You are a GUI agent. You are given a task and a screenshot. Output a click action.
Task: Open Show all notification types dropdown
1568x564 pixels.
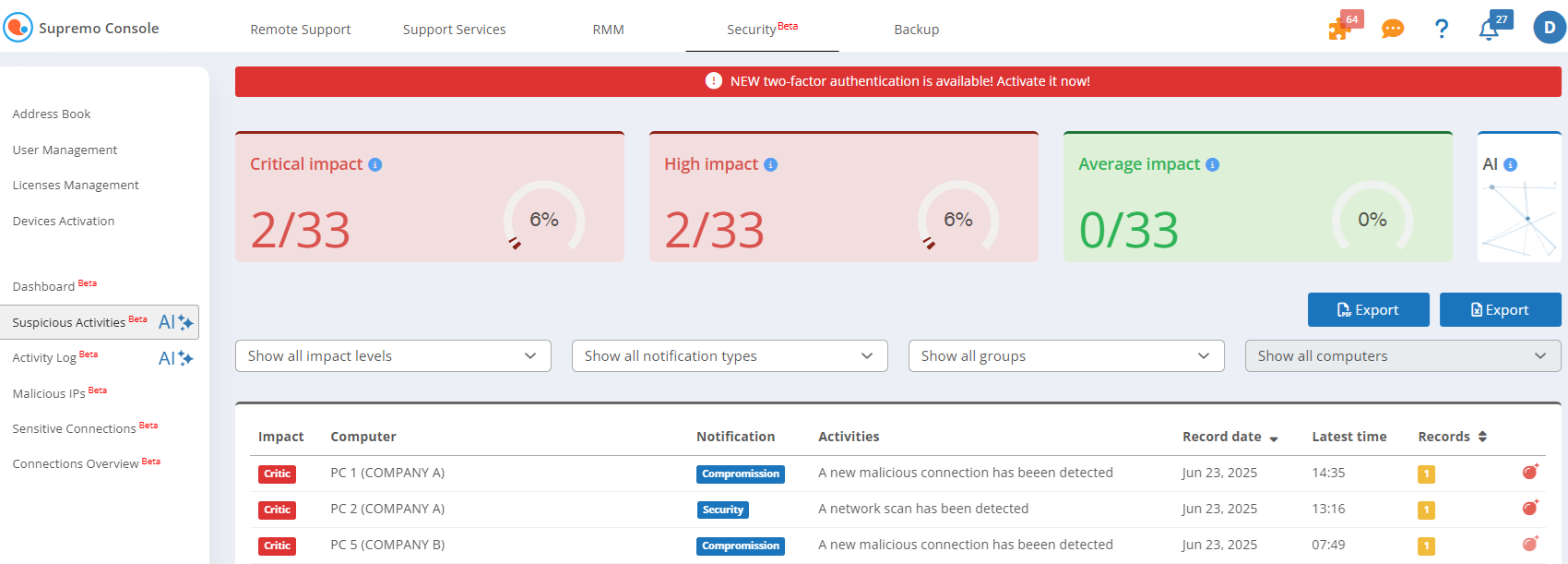tap(730, 356)
